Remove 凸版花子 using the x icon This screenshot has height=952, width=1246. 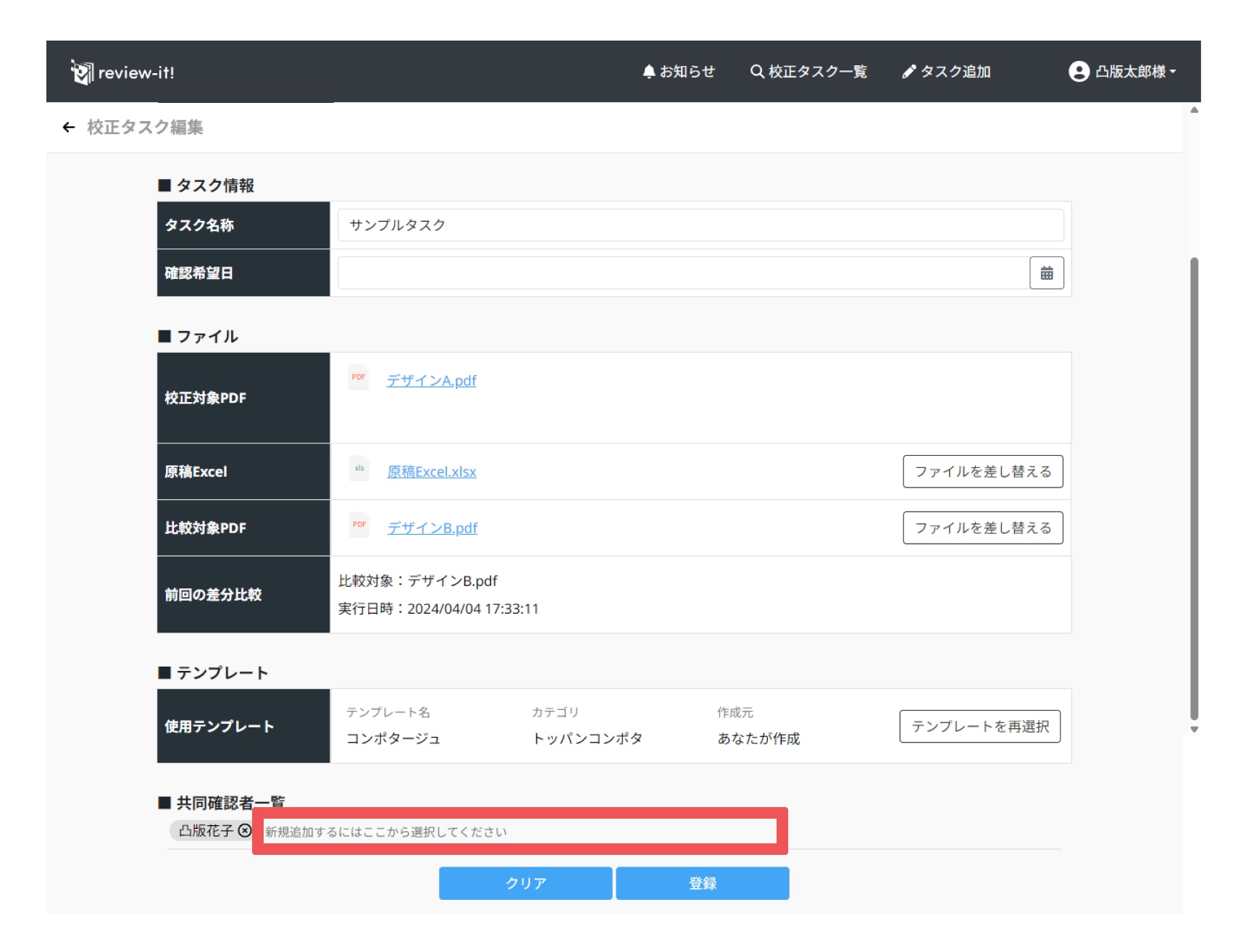245,830
